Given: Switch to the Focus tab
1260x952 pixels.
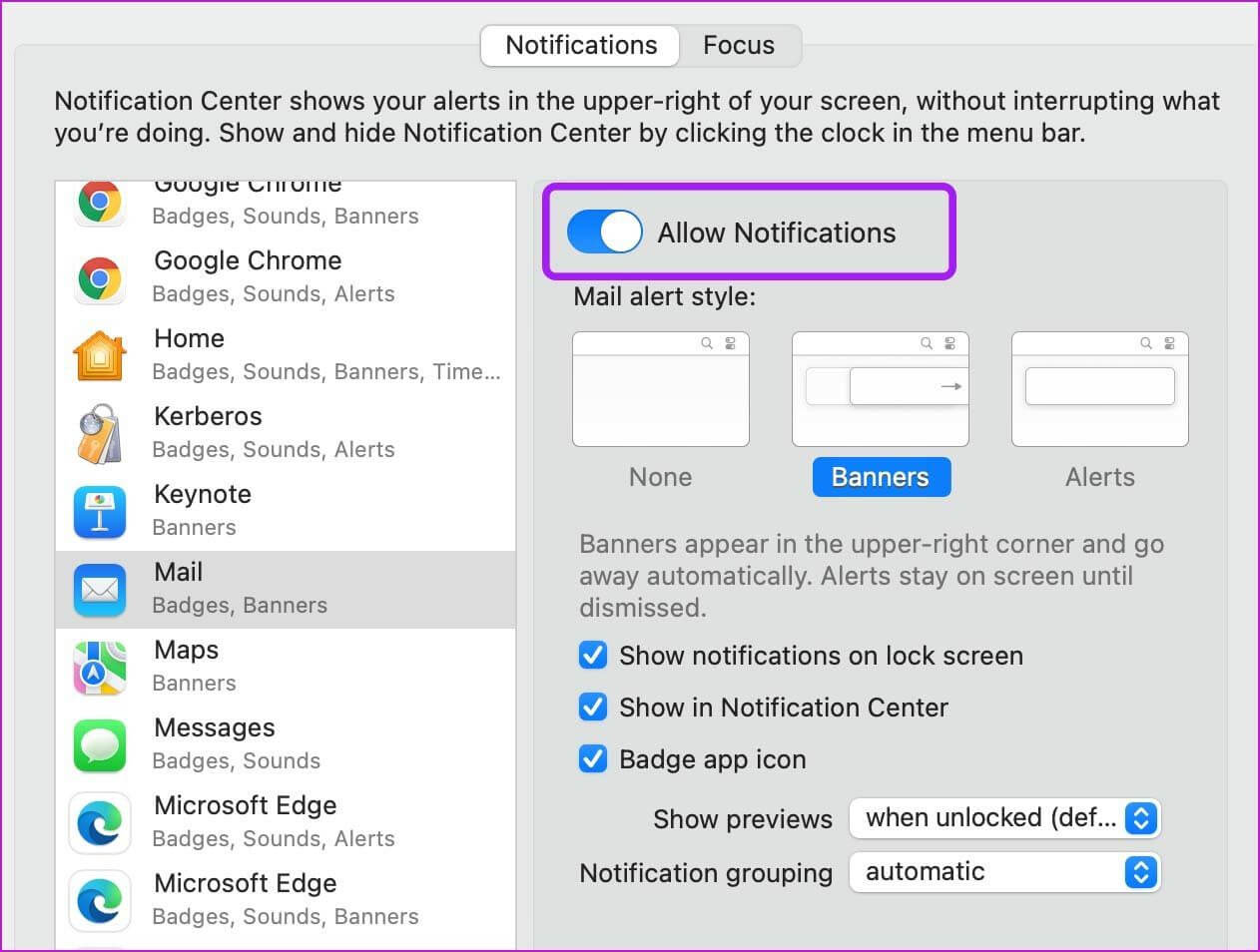Looking at the screenshot, I should [x=739, y=45].
